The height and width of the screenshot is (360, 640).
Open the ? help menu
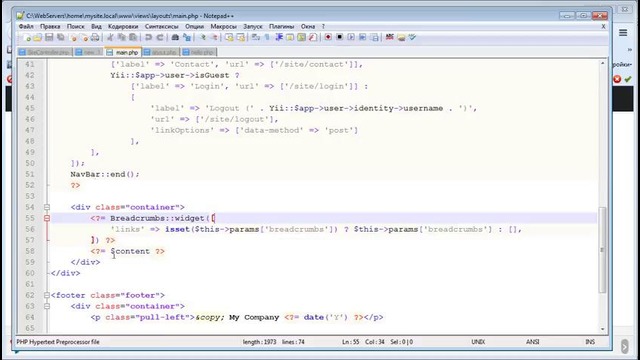point(323,27)
